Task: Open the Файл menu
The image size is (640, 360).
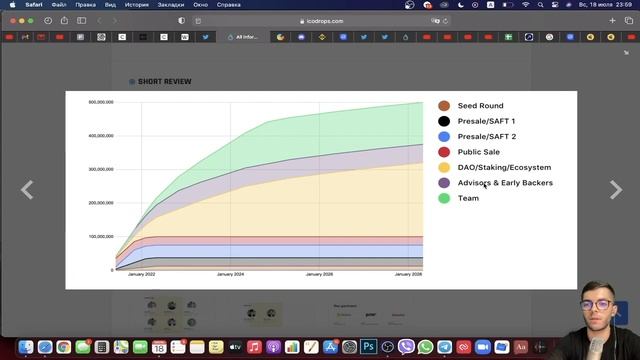Action: (59, 5)
